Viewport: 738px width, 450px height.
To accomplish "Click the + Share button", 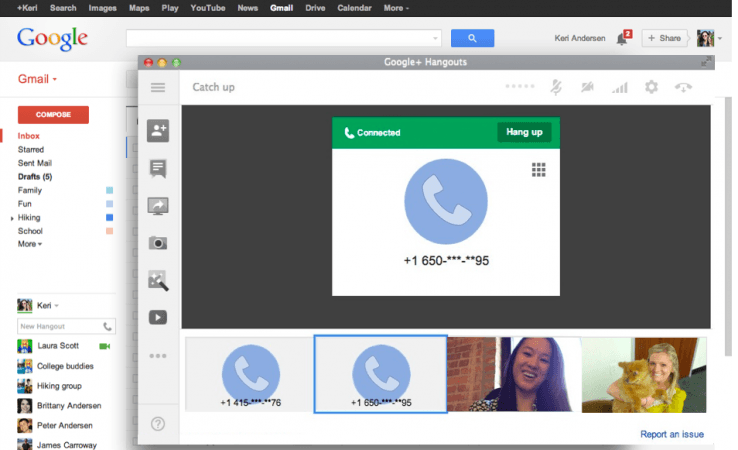I will 665,38.
